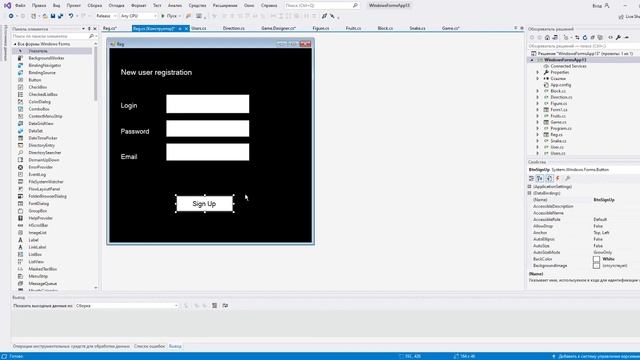This screenshot has width=640, height=360.
Task: Click the wrench Properties icon in Solution Explorer toolbar
Action: [619, 38]
